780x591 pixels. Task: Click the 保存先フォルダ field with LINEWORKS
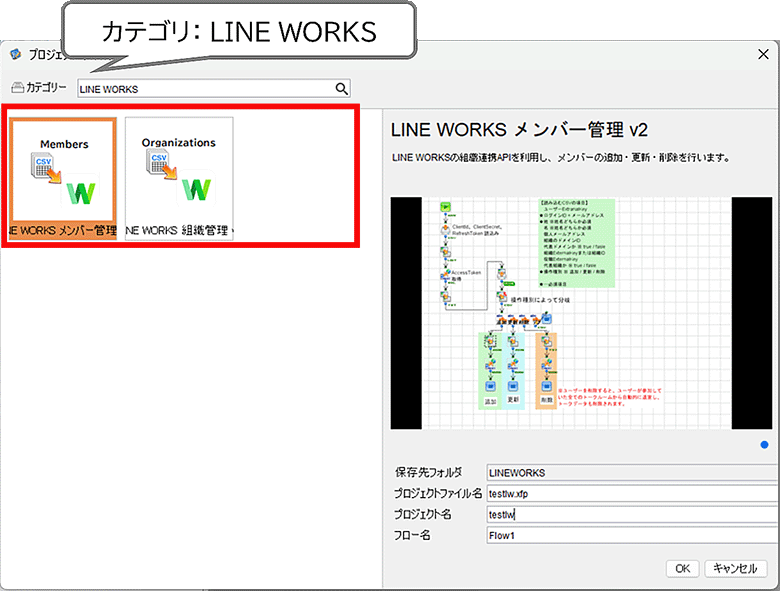(632, 473)
